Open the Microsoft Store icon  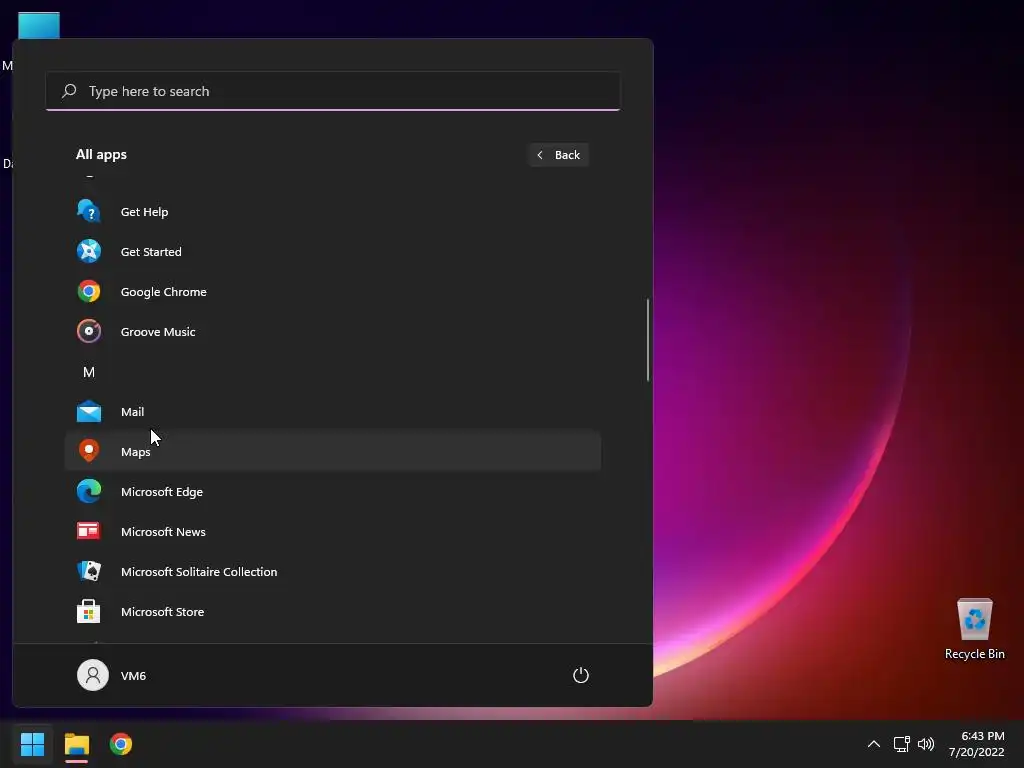click(89, 611)
